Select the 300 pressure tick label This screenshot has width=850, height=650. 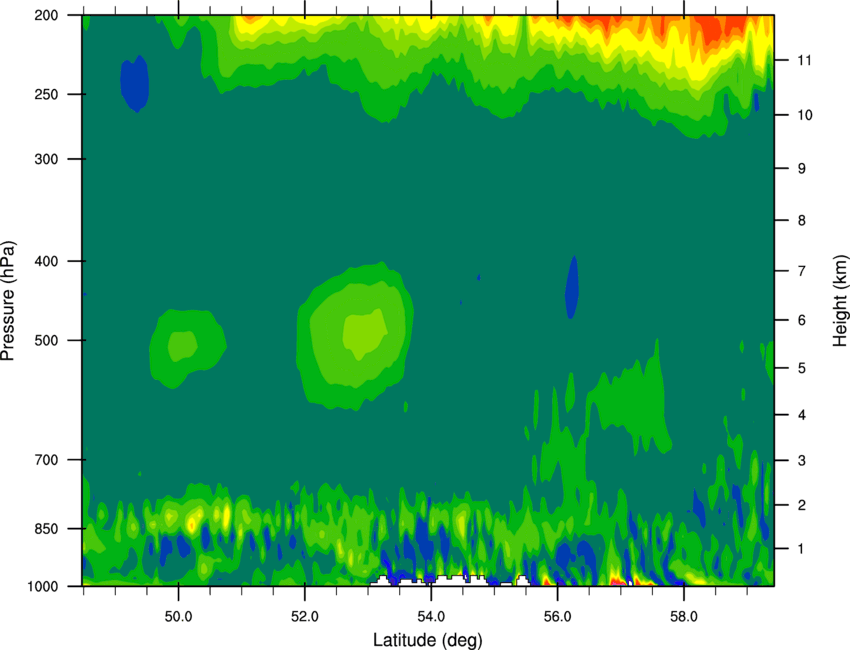[x=47, y=159]
